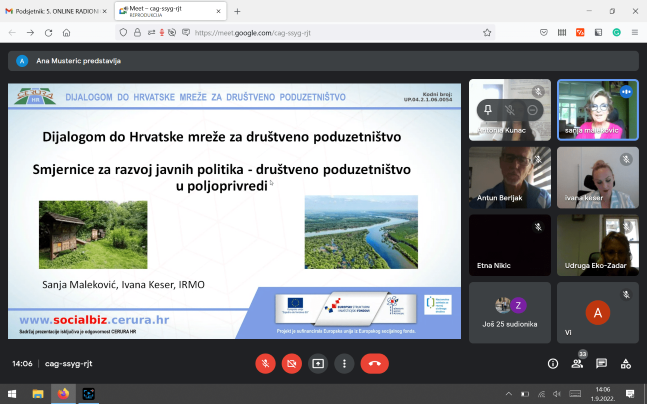Open the chat messages panel
Screen dimensions: 647x404
(601, 364)
